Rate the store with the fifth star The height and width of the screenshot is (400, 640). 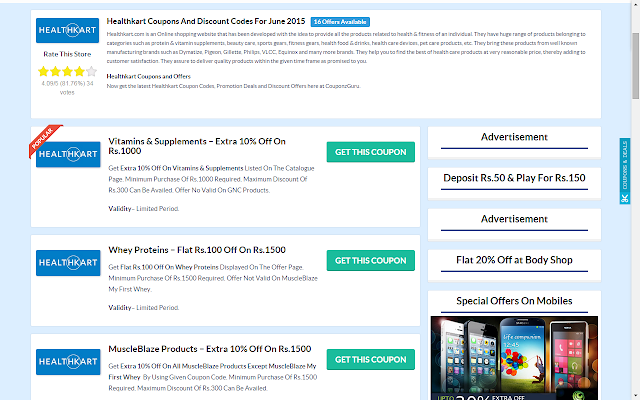point(91,72)
